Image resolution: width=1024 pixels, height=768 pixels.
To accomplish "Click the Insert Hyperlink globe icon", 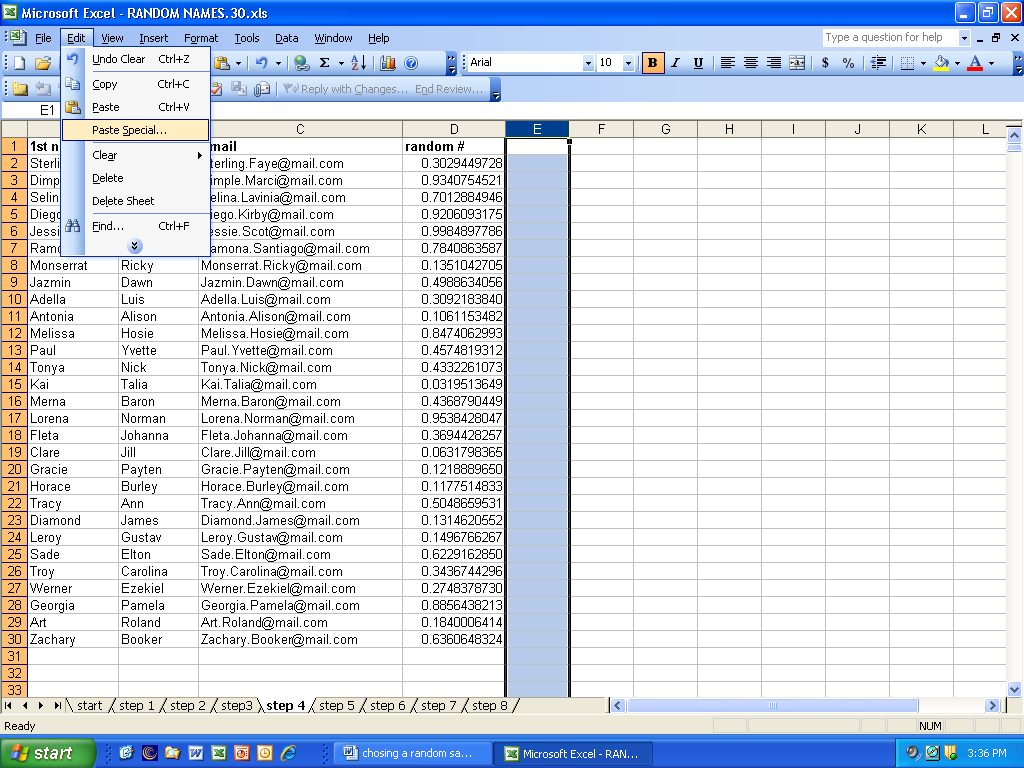I will 302,63.
